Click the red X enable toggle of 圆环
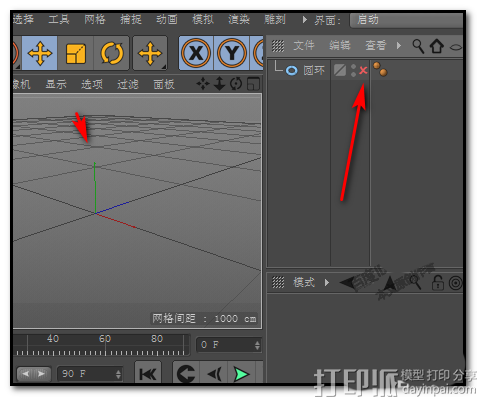 363,70
